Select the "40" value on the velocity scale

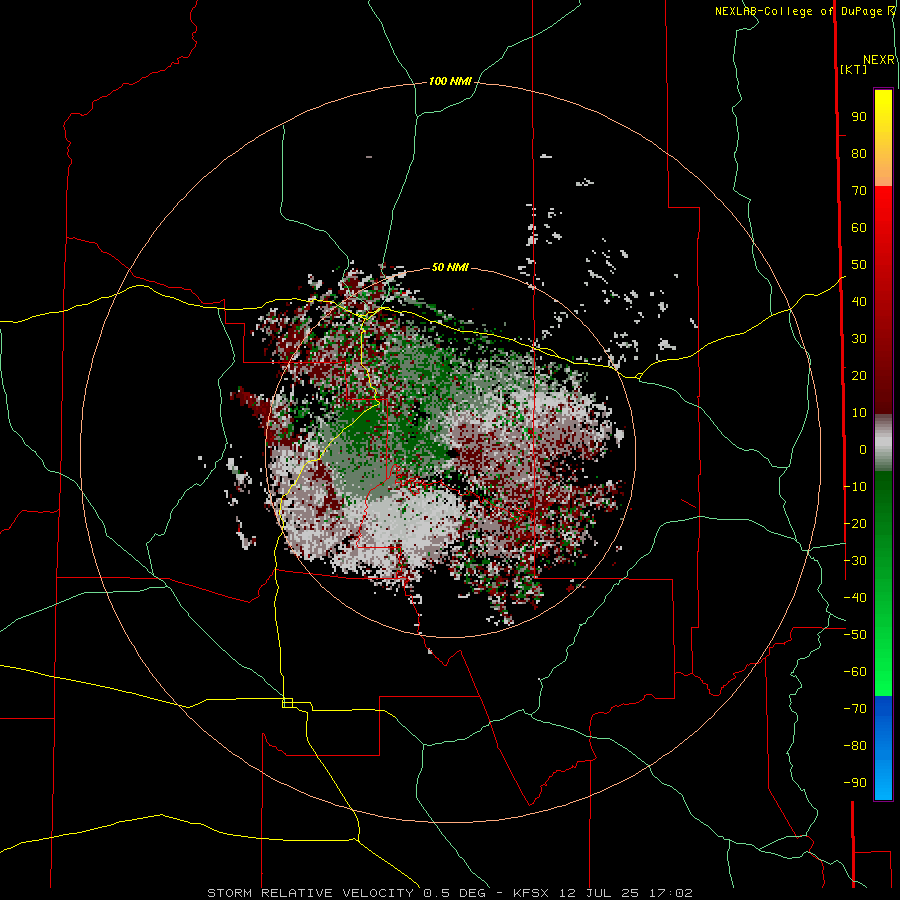tap(859, 301)
